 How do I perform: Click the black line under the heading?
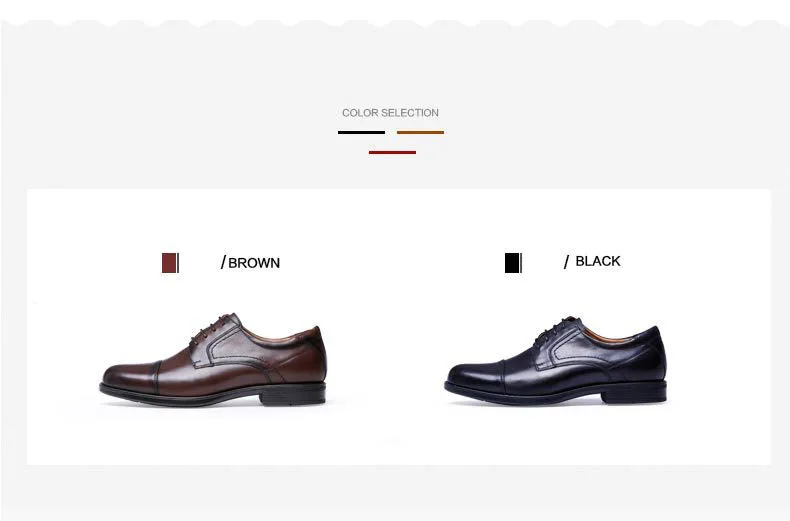tap(361, 133)
